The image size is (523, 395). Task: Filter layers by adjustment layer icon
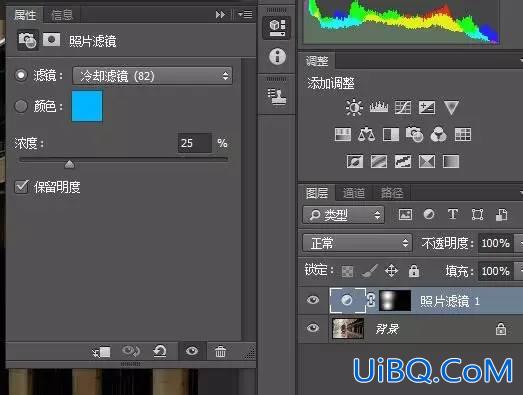pyautogui.click(x=429, y=214)
